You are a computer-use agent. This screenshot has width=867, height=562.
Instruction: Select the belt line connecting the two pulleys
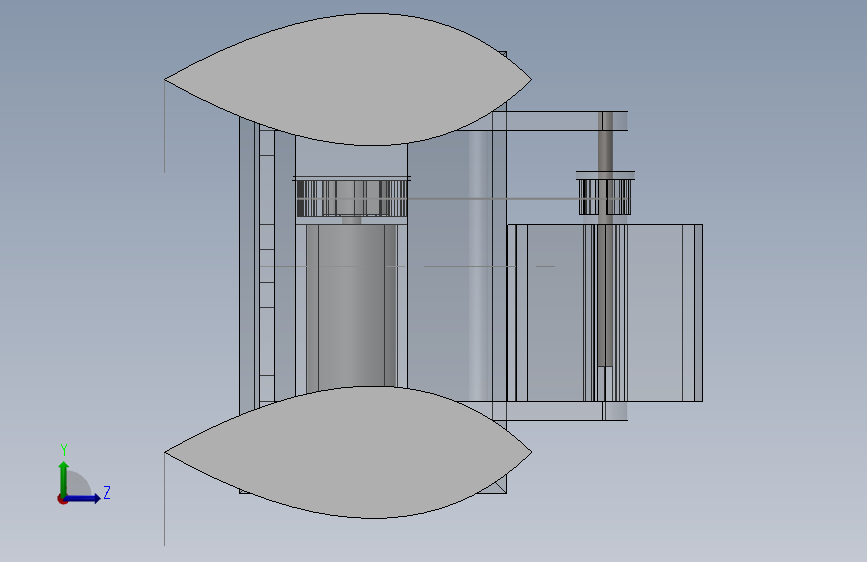tap(493, 198)
